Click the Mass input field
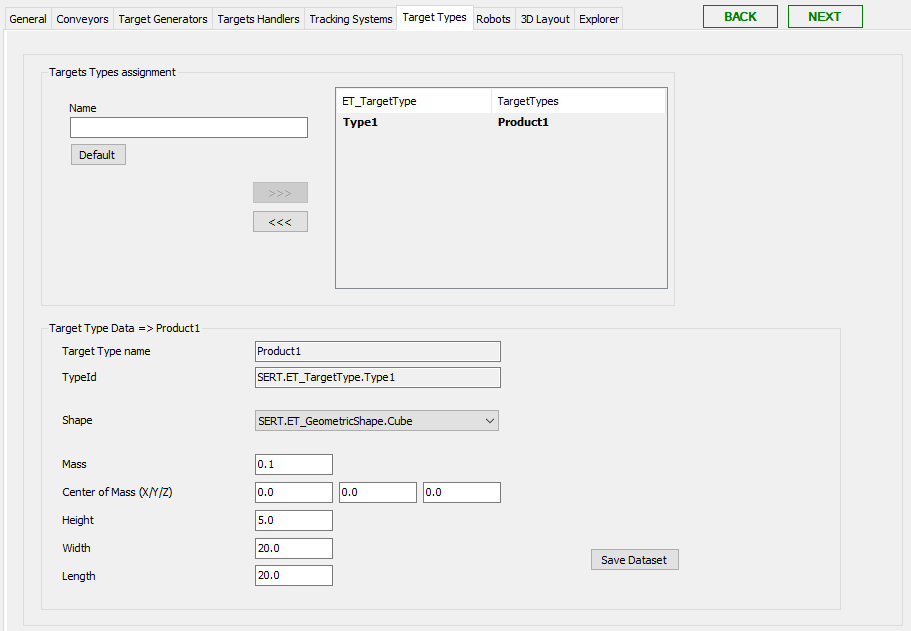The image size is (911, 631). pyautogui.click(x=293, y=464)
